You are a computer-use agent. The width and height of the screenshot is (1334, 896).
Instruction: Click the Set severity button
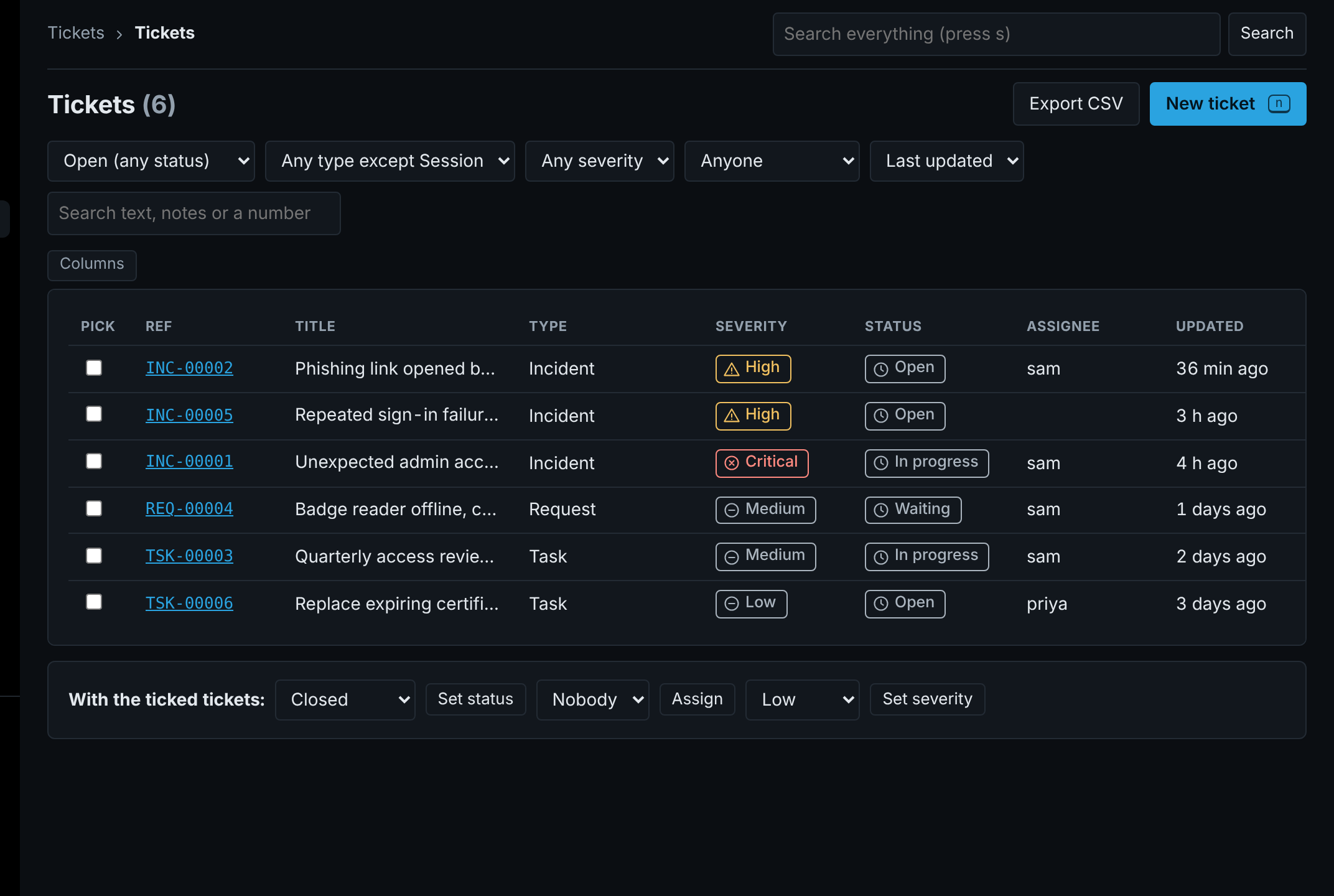(927, 699)
